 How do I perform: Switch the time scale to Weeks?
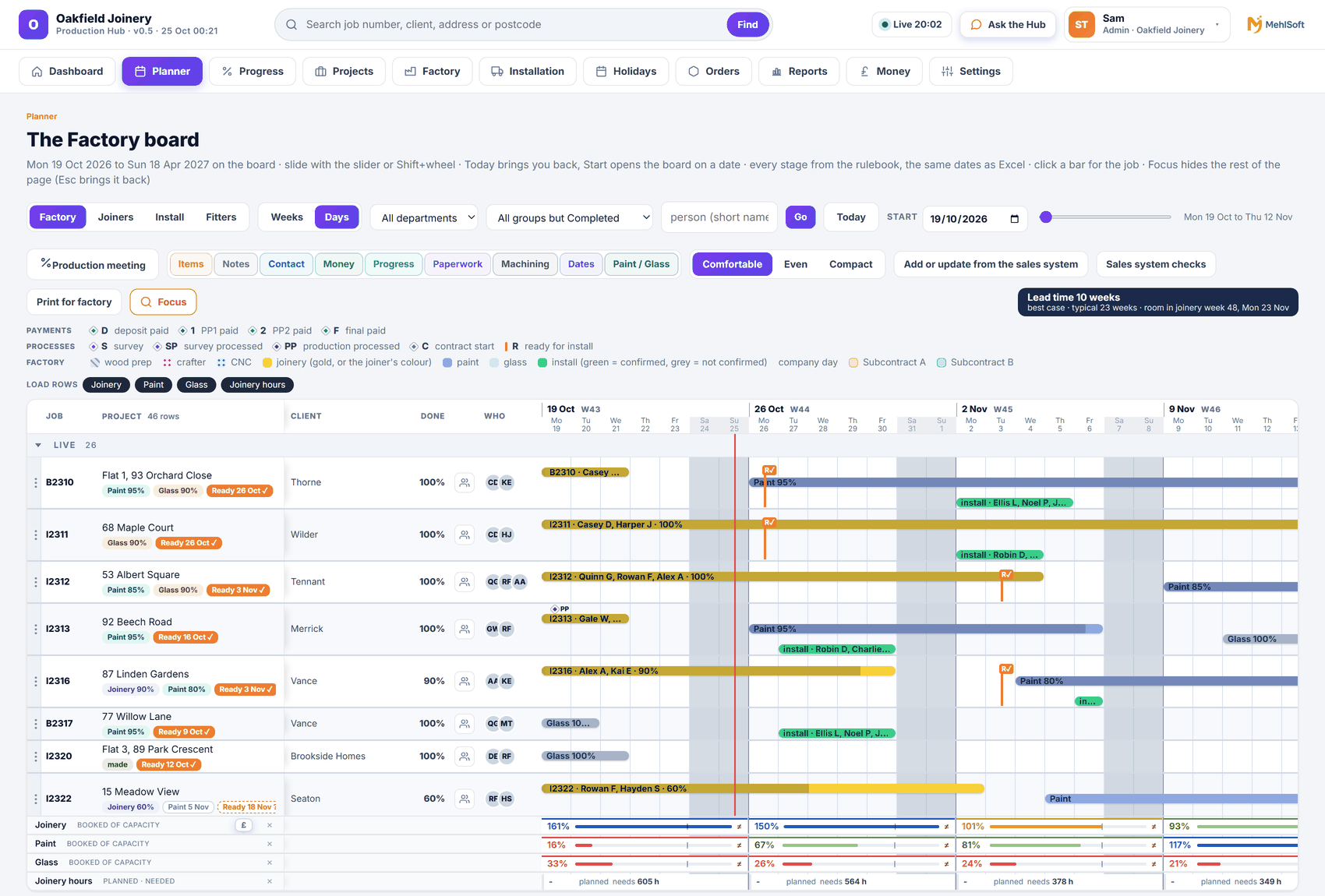point(287,217)
